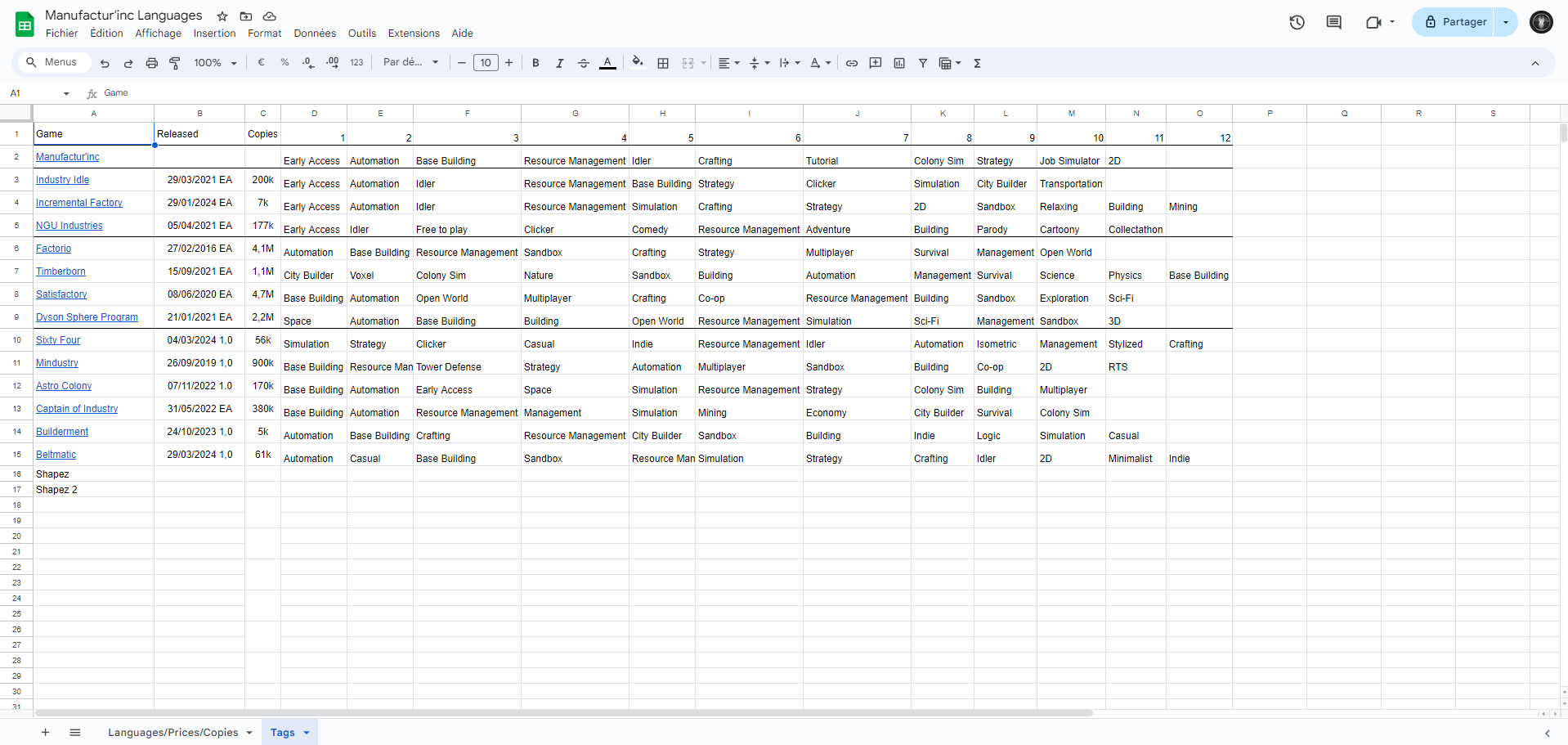Screen dimensions: 1568x745
Task: Move document using folder icon
Action: 246,16
